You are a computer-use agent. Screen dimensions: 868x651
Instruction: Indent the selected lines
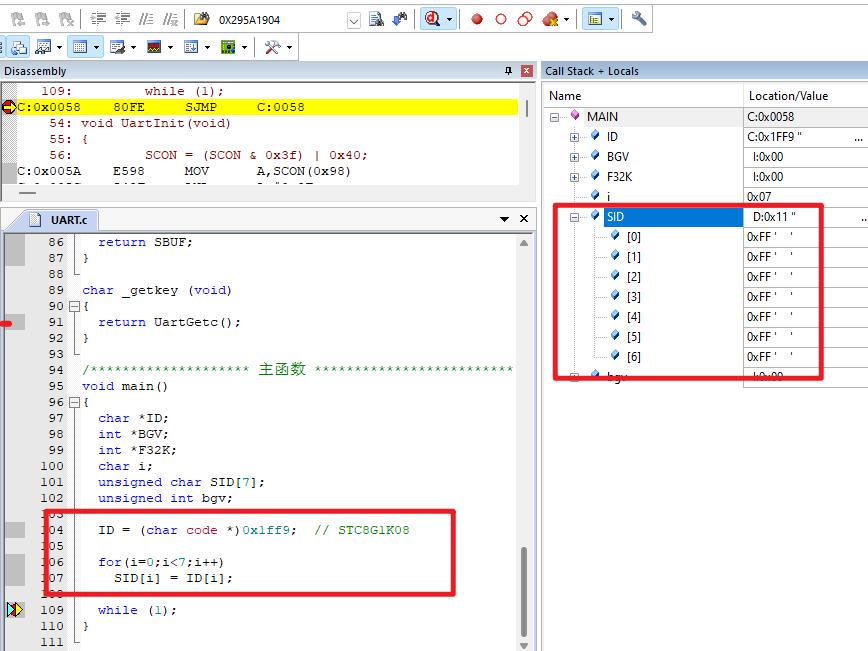(98, 19)
